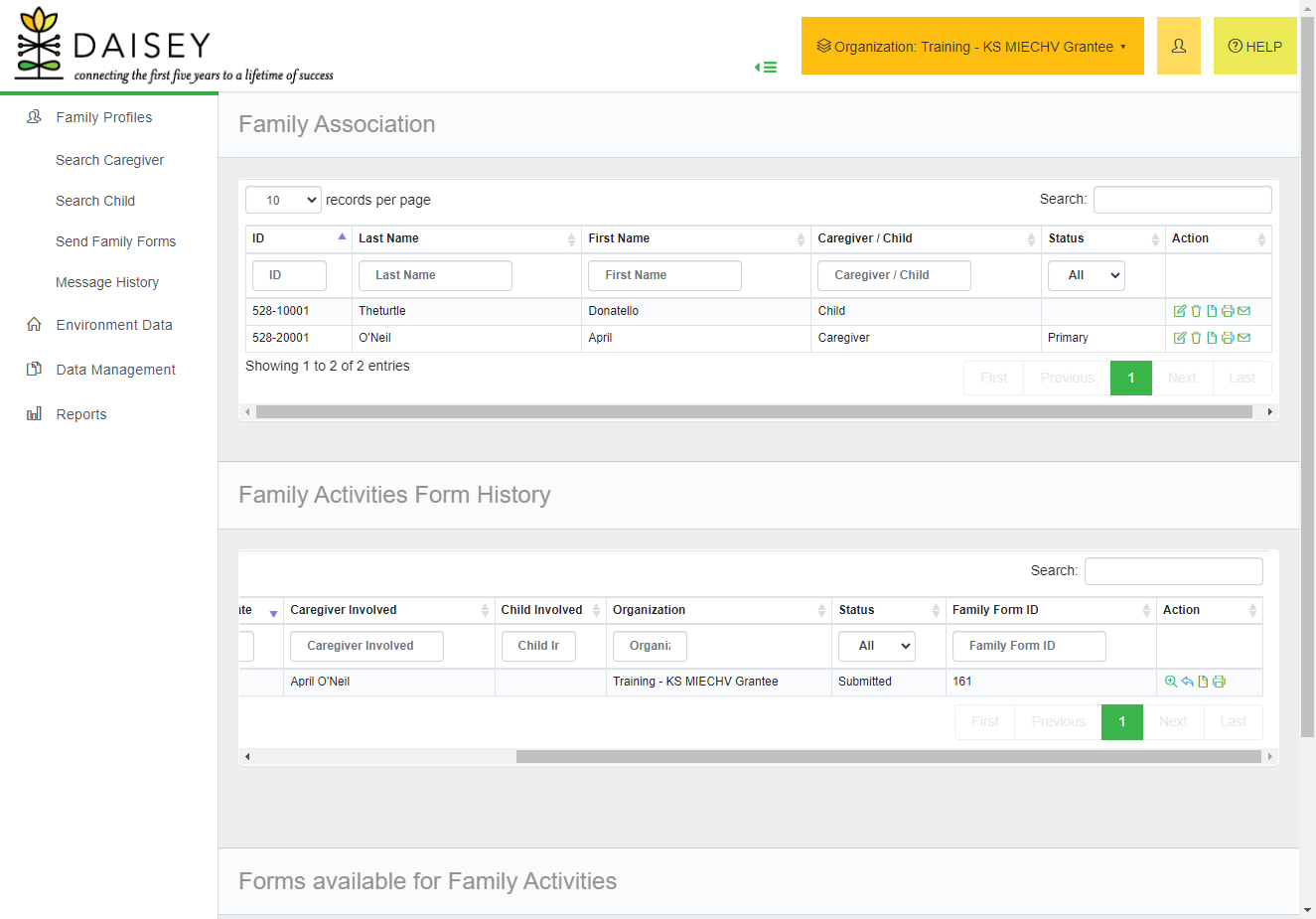Edit the Theturtle Donatello record

tap(1180, 311)
